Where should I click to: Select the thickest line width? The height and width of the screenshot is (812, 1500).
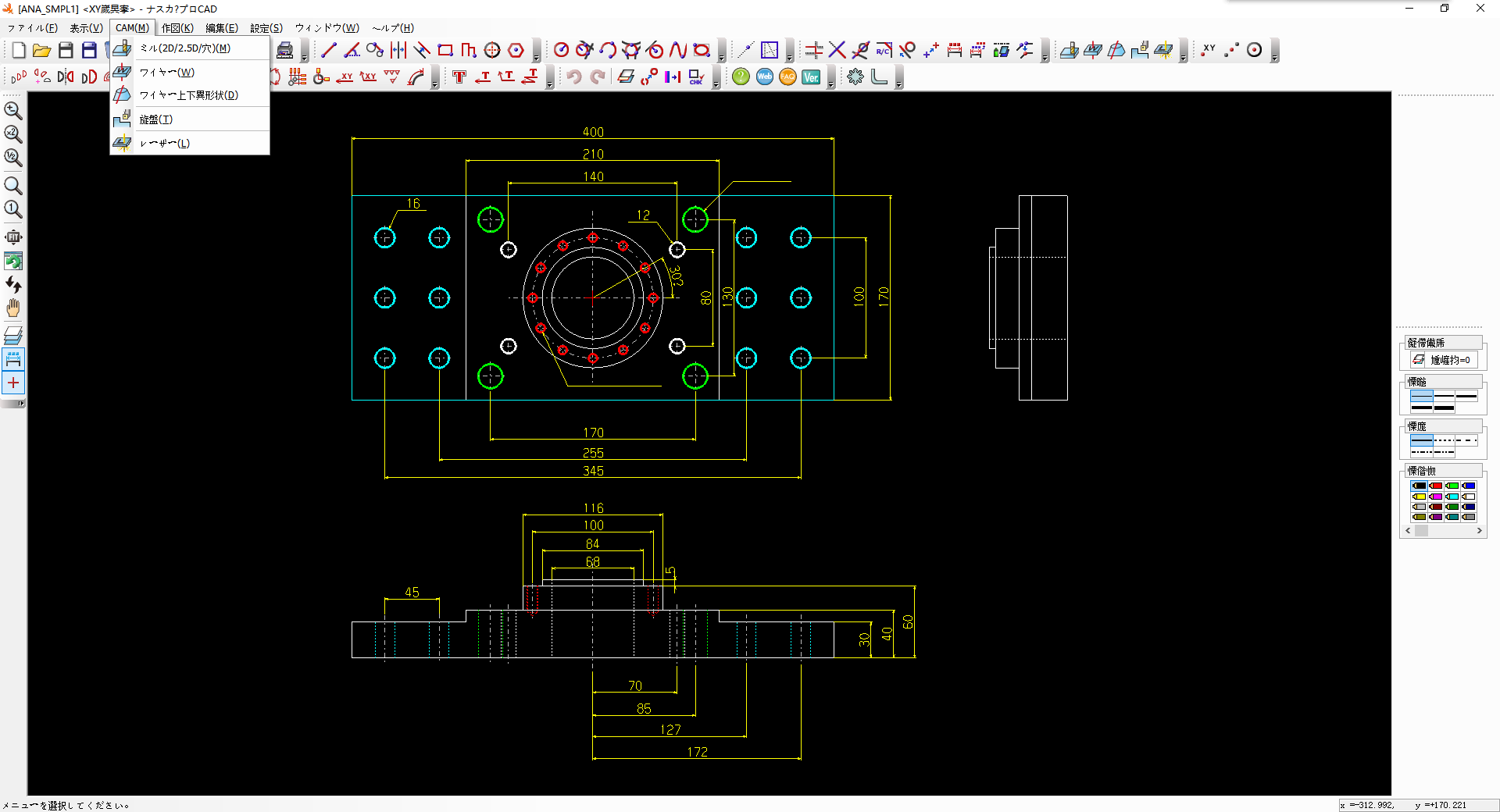tap(1444, 408)
